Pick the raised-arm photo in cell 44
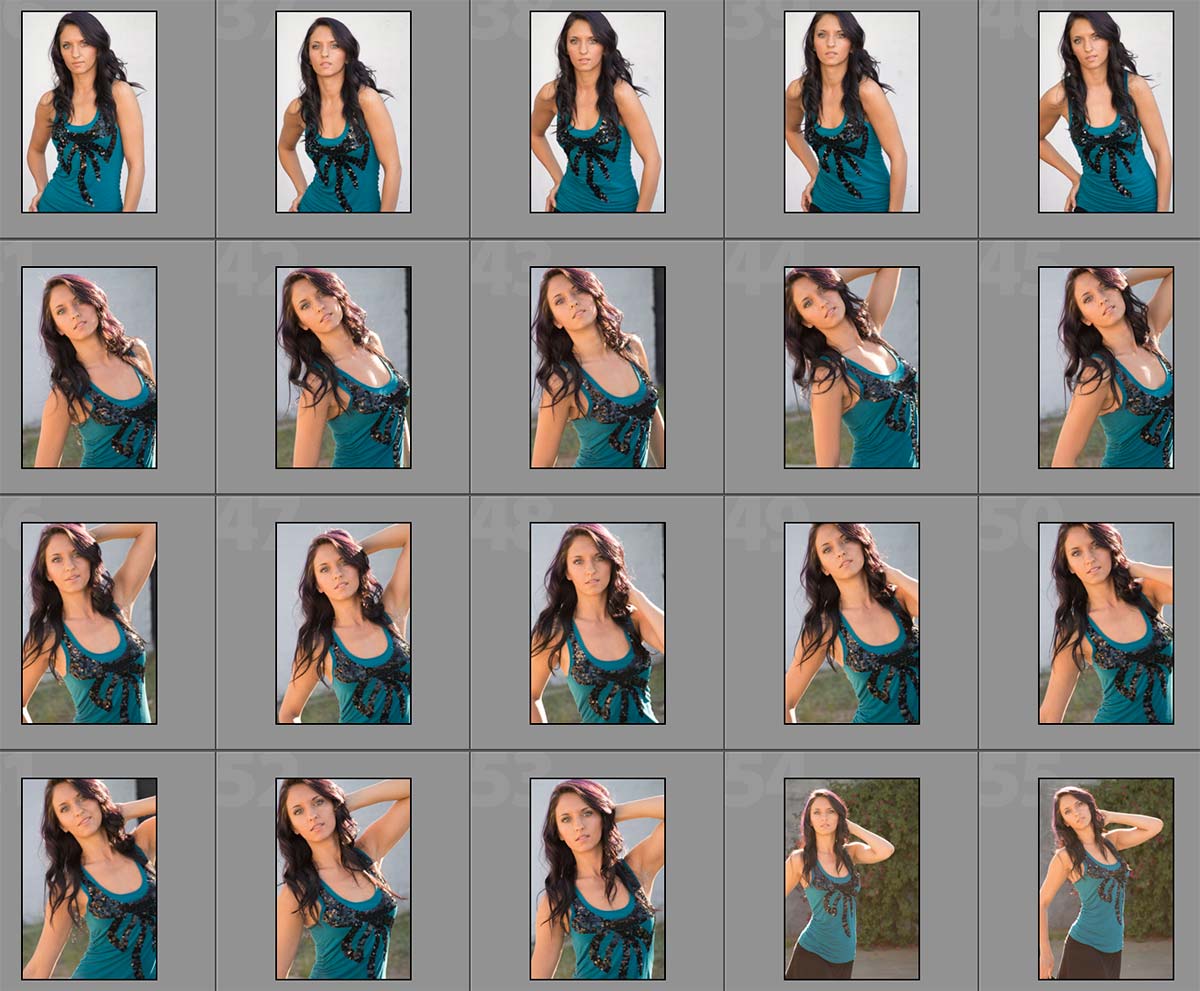This screenshot has height=991, width=1200. 851,367
